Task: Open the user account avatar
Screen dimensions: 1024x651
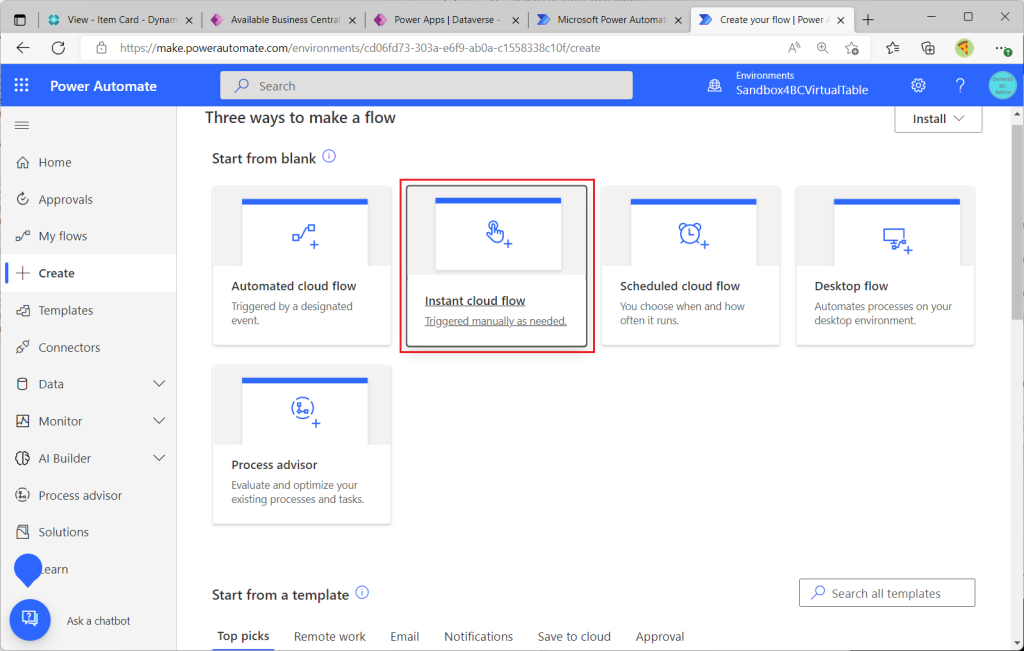Action: 1002,86
